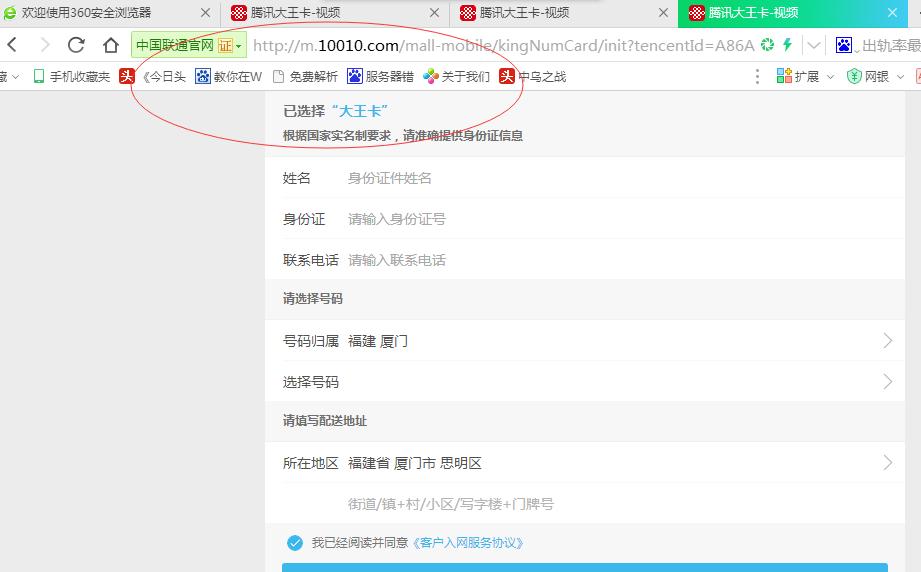The width and height of the screenshot is (921, 572).
Task: Click the 请填写配送地址 section heading
Action: tap(325, 421)
